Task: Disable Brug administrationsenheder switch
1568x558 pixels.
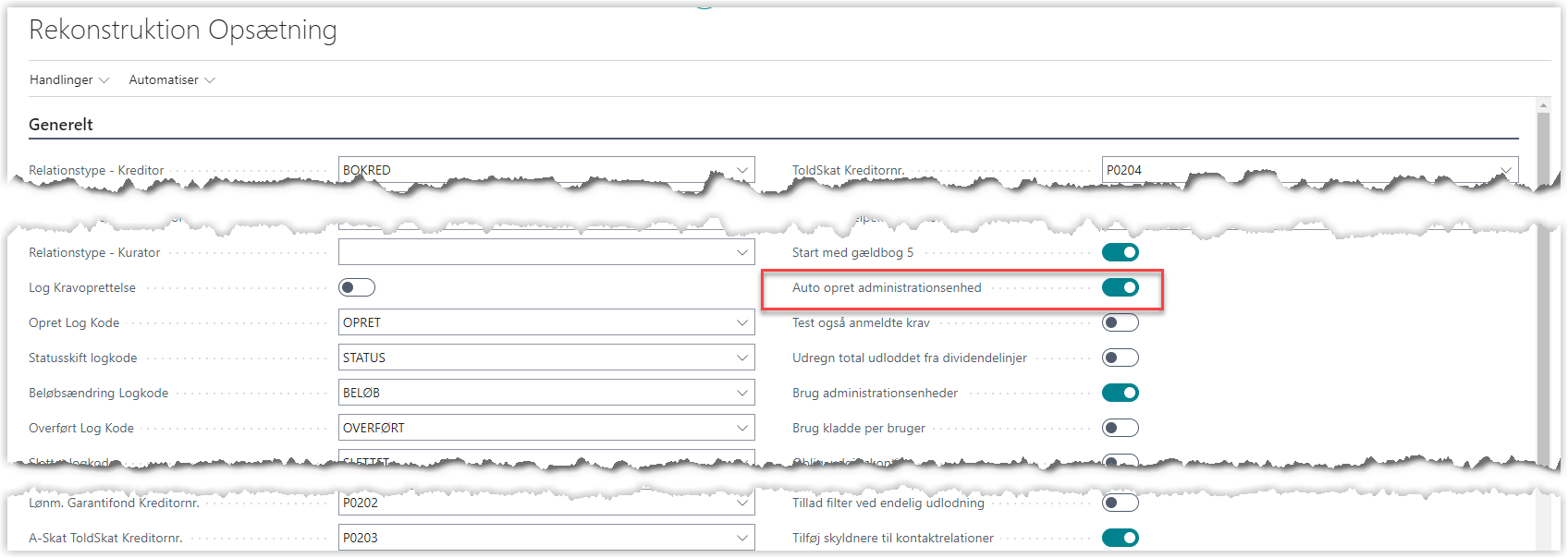Action: tap(1120, 393)
